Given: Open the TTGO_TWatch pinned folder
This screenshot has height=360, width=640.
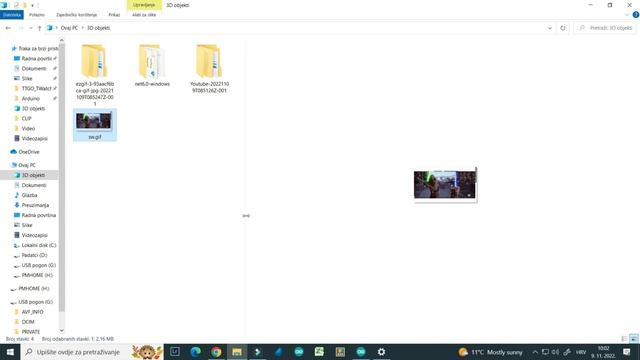Looking at the screenshot, I should click(x=35, y=89).
